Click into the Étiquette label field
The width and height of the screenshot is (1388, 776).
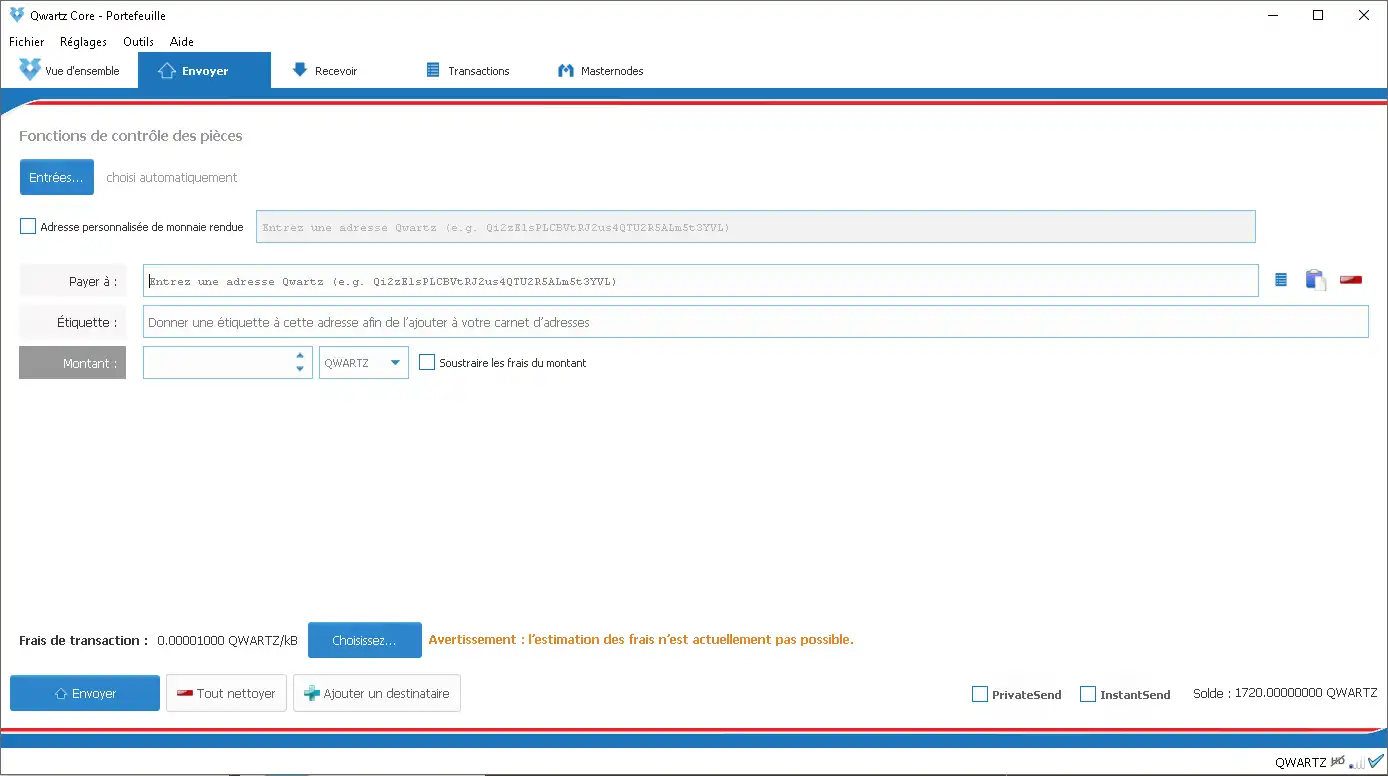point(755,322)
